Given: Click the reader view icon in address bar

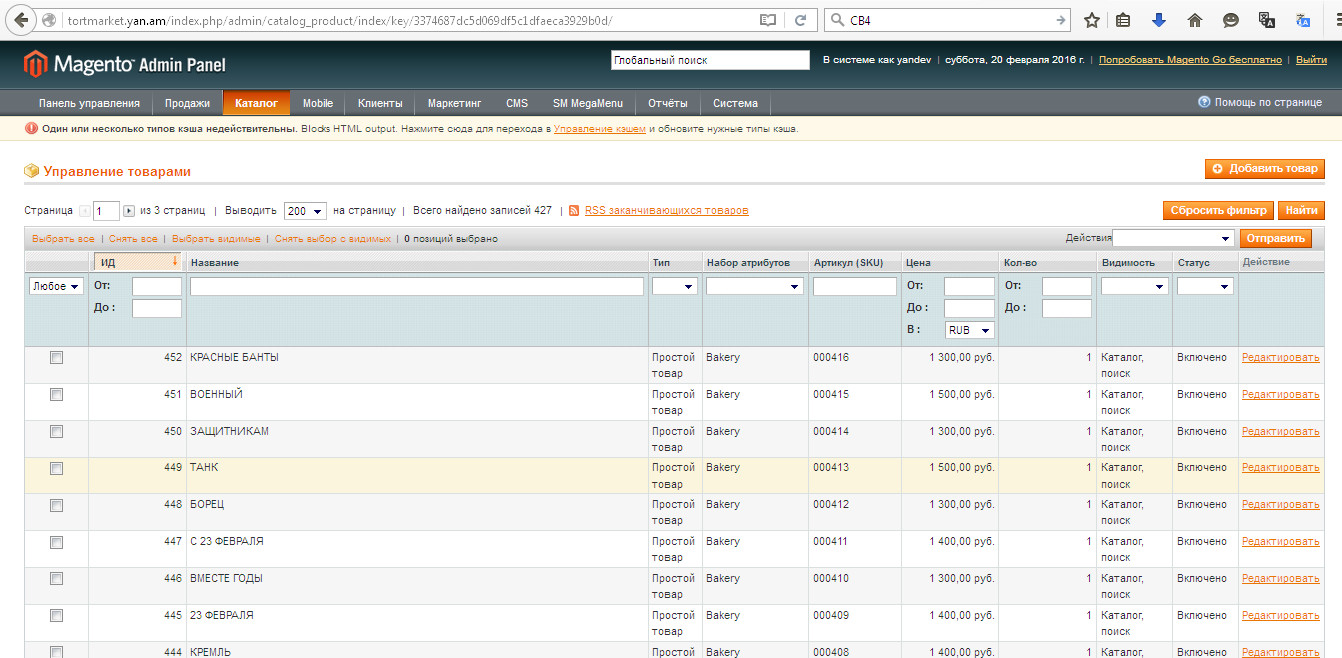Looking at the screenshot, I should (x=768, y=20).
